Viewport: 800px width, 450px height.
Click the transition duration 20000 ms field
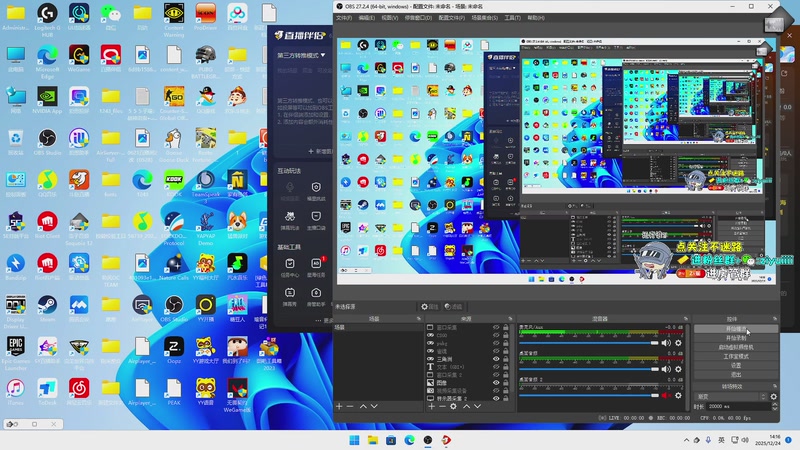(739, 406)
